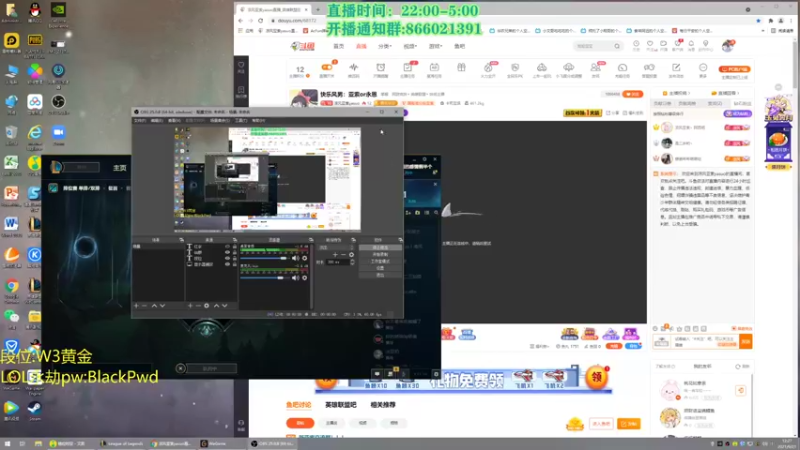Switch to the 英雄联盟吧 tab below the player

(x=341, y=405)
